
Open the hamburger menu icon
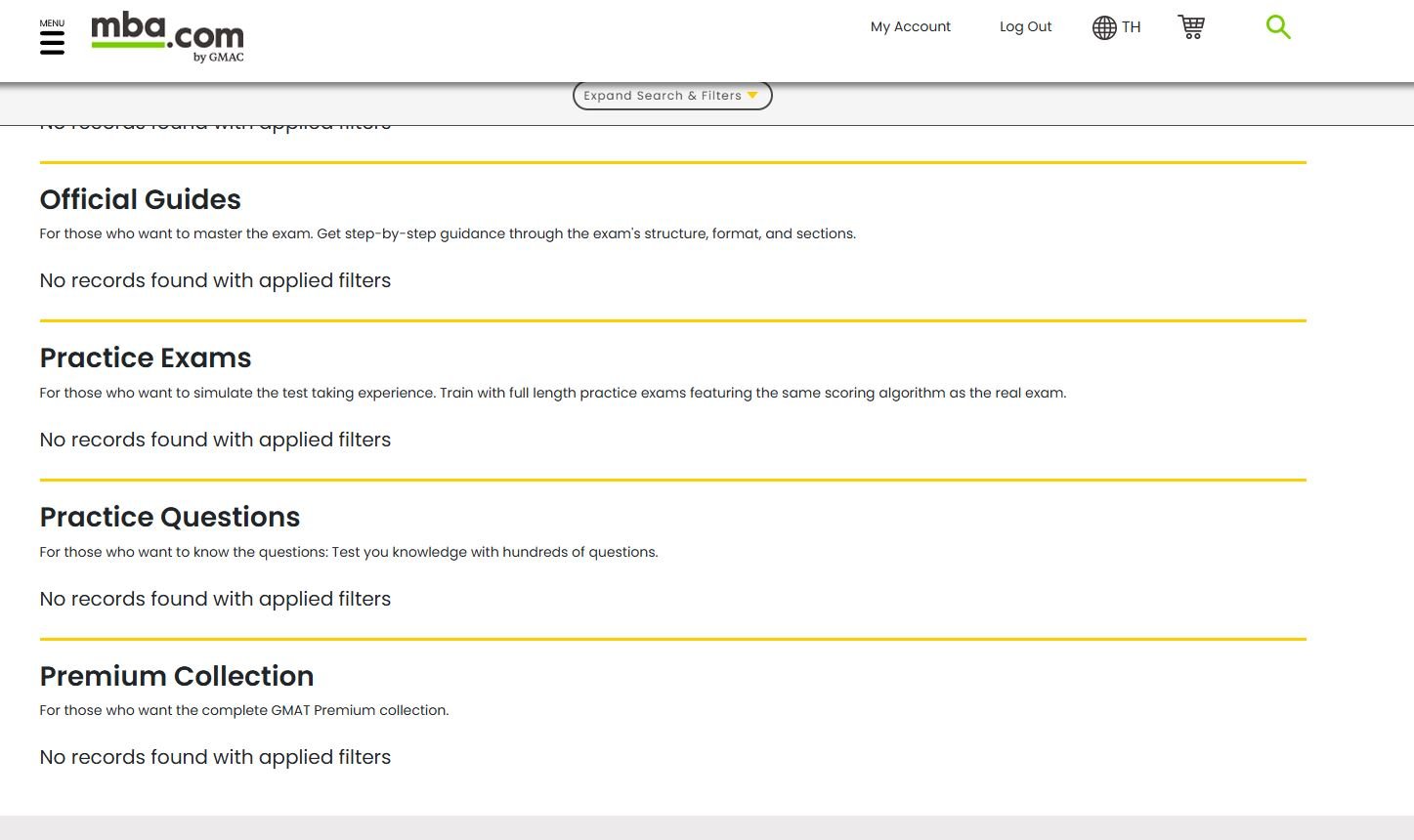point(52,43)
